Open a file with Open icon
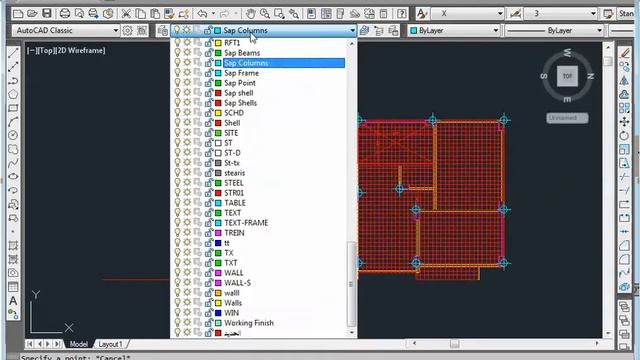The image size is (640, 360). (x=32, y=14)
